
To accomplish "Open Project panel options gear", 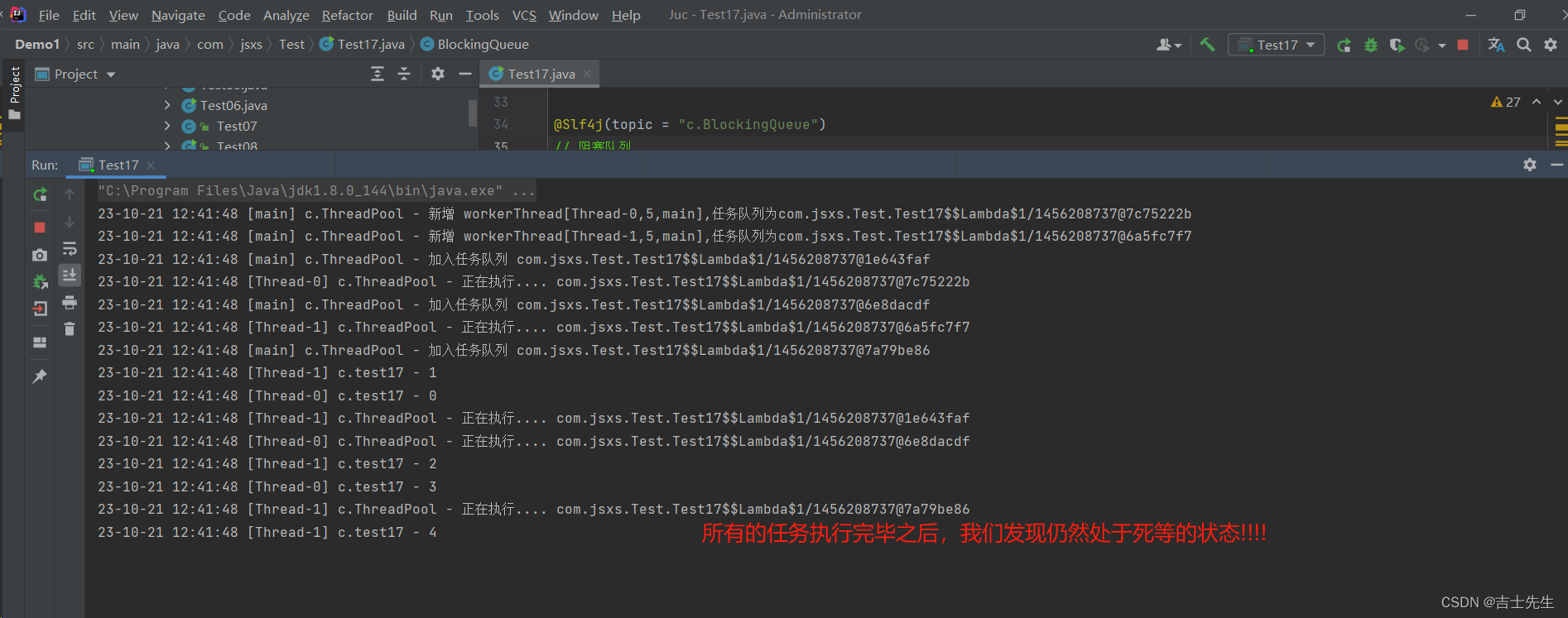I will tap(438, 74).
